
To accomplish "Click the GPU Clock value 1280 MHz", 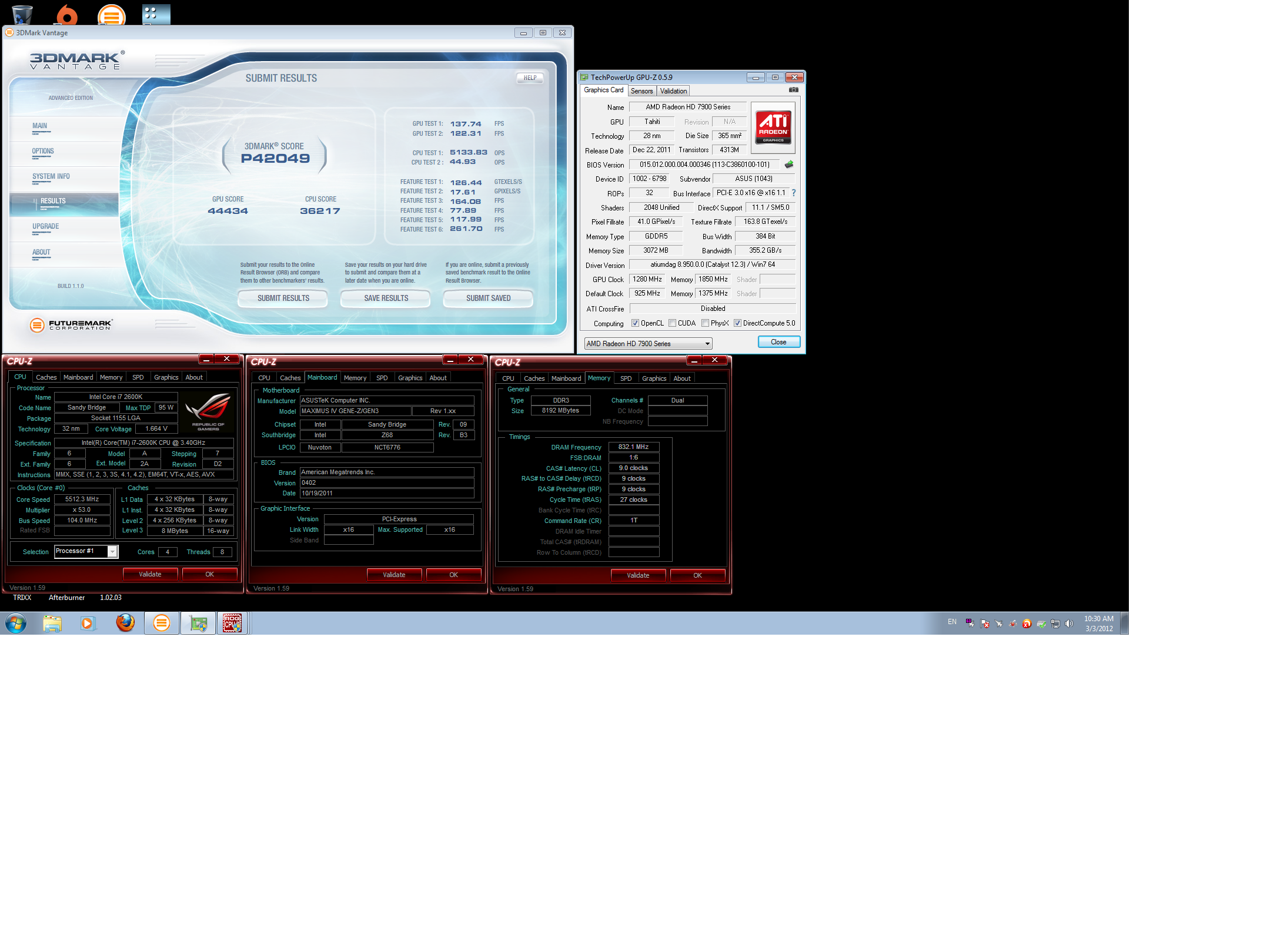I will point(647,279).
